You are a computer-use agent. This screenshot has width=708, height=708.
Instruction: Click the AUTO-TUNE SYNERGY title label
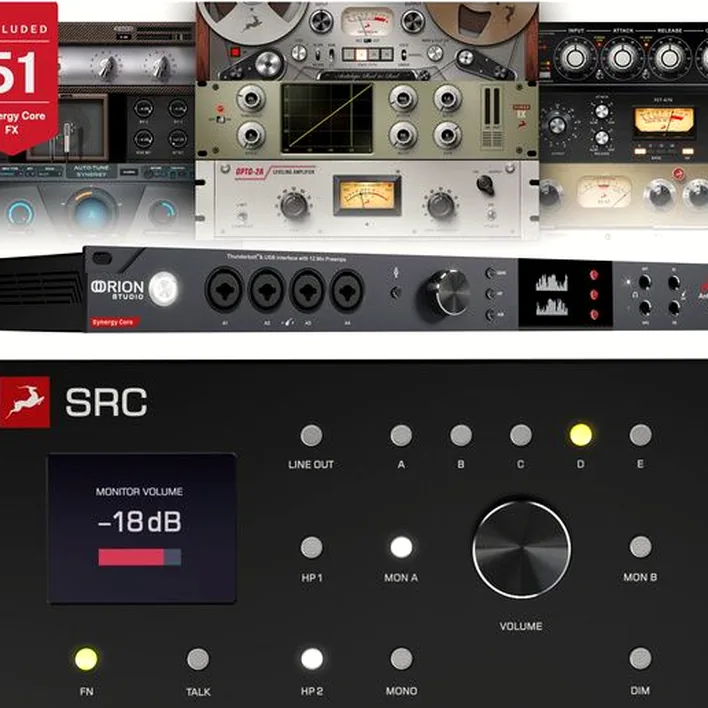[x=92, y=171]
